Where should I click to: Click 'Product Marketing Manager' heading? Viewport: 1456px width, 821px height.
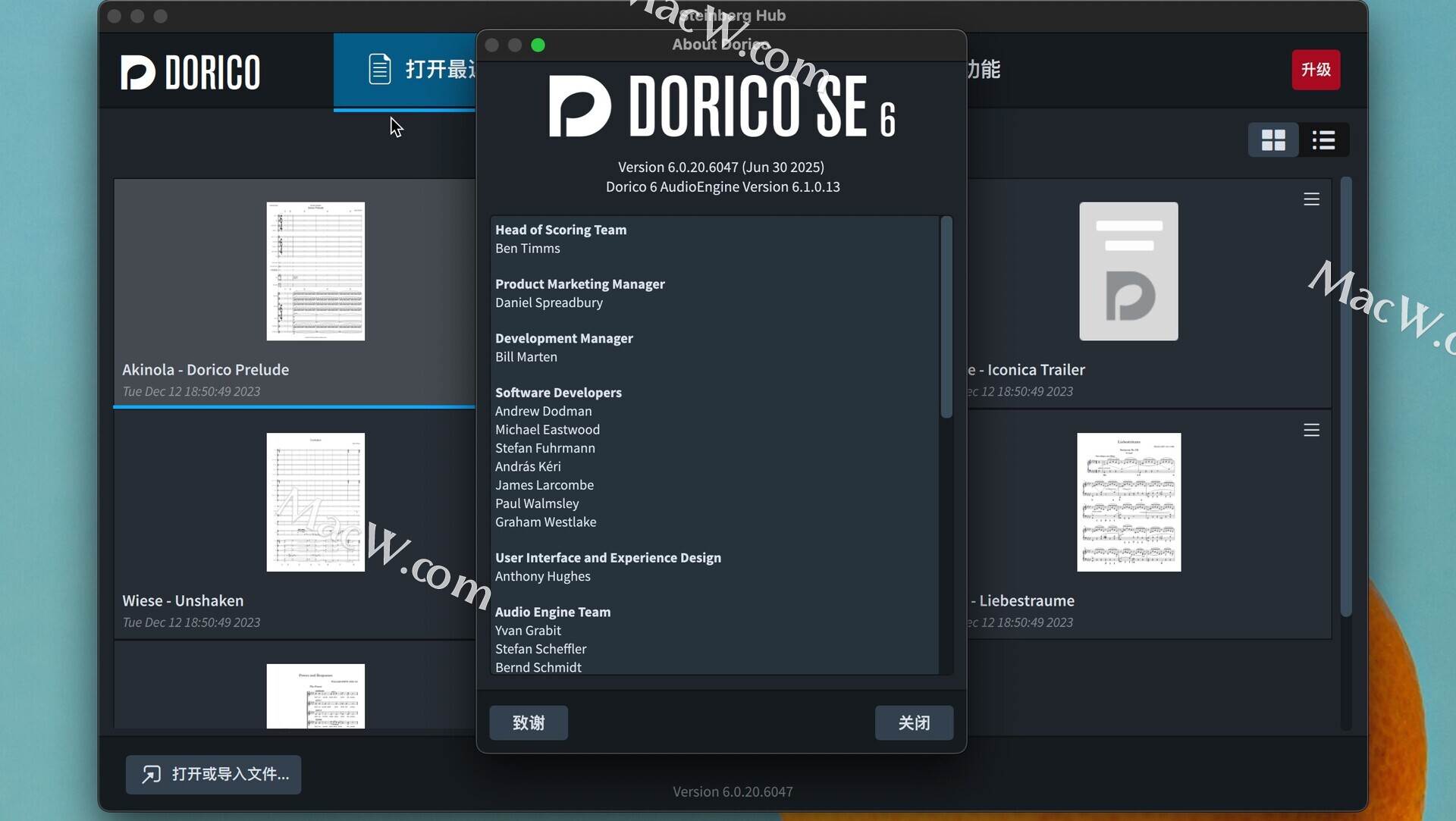[580, 284]
